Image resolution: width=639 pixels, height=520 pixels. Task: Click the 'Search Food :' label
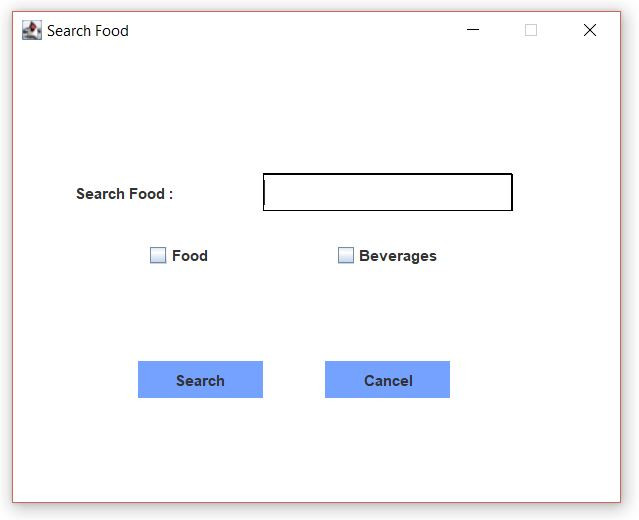pos(124,194)
